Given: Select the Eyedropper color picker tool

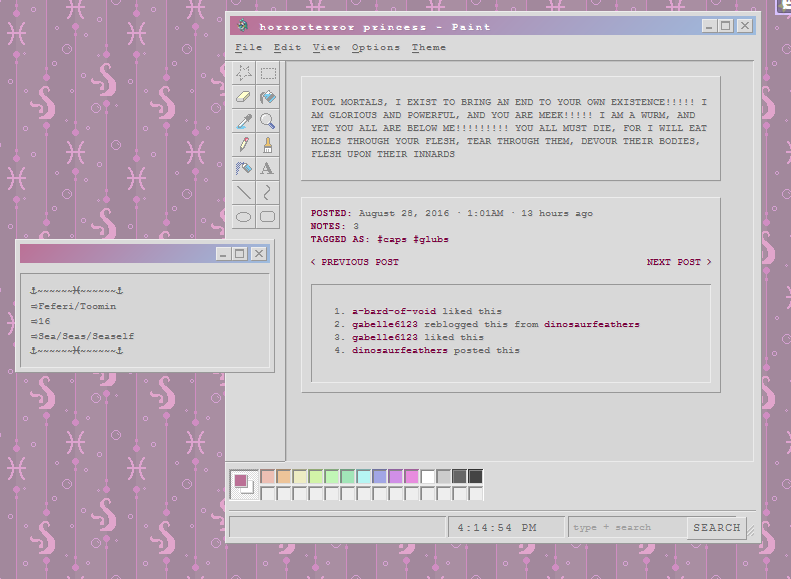Looking at the screenshot, I should click(244, 121).
